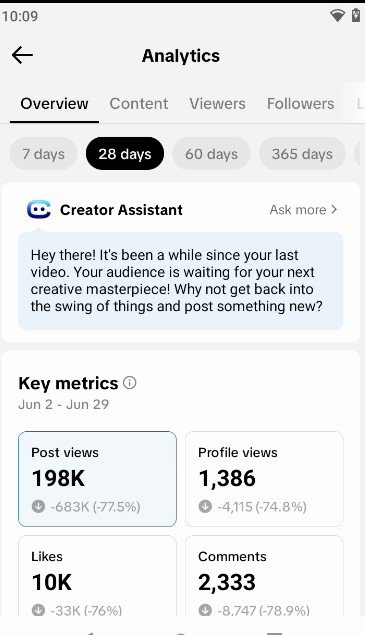Tap the Post views down-arrow indicator
The image size is (365, 635).
38,506
